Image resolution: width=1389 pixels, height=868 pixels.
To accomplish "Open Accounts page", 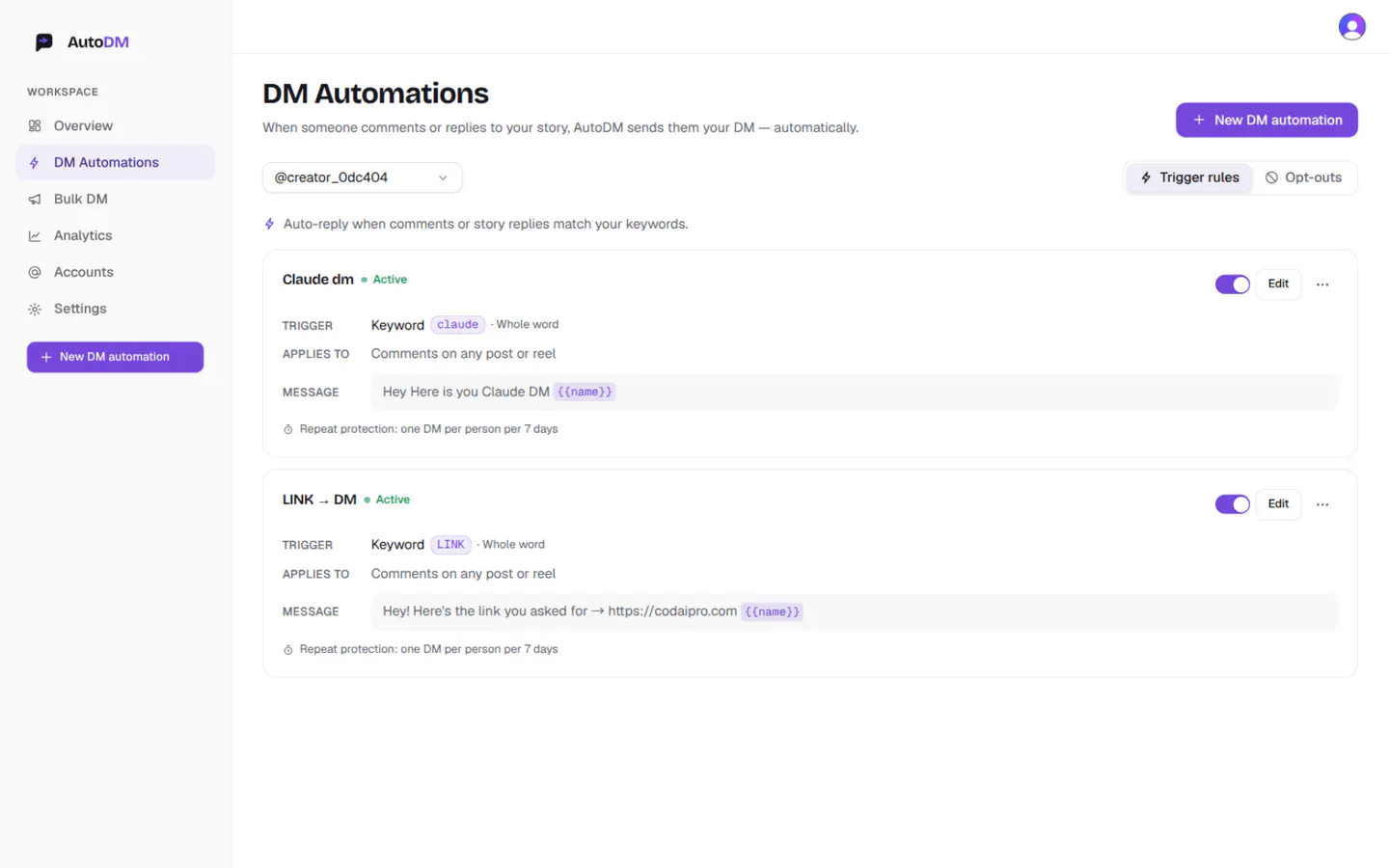I will click(x=115, y=273).
